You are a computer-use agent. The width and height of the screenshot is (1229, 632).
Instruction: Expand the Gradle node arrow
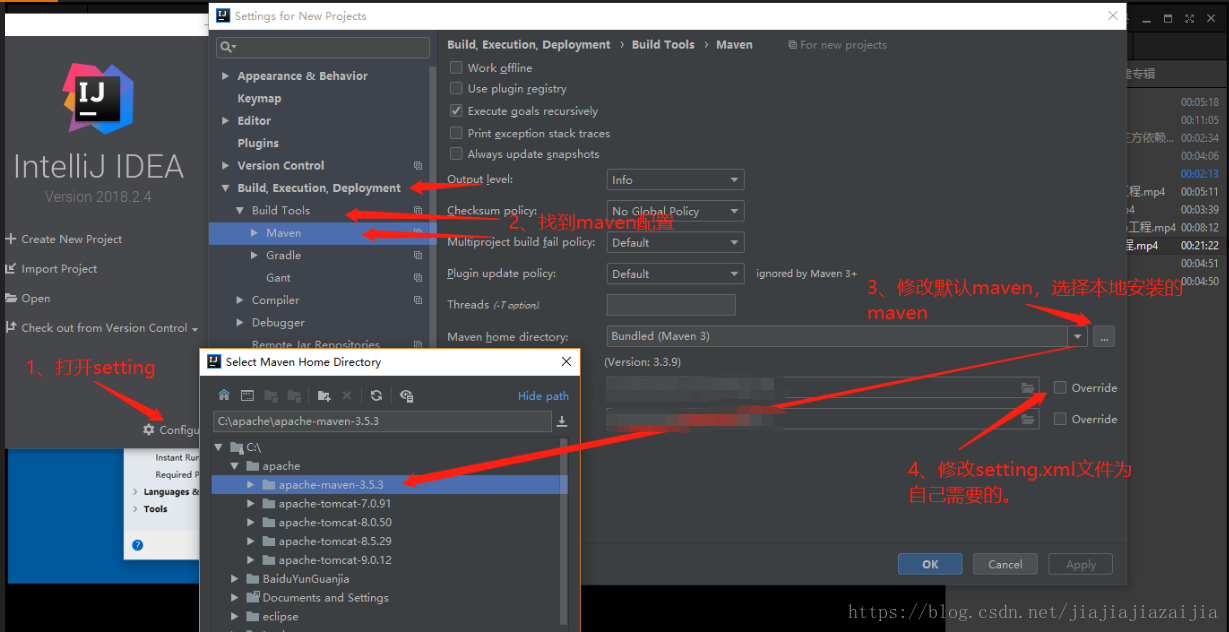point(255,256)
